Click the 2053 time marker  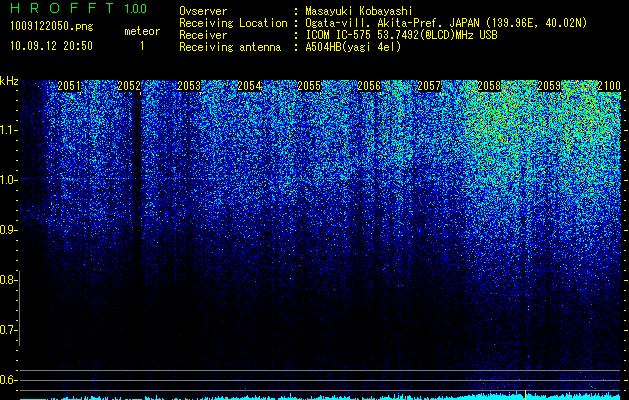tap(189, 86)
